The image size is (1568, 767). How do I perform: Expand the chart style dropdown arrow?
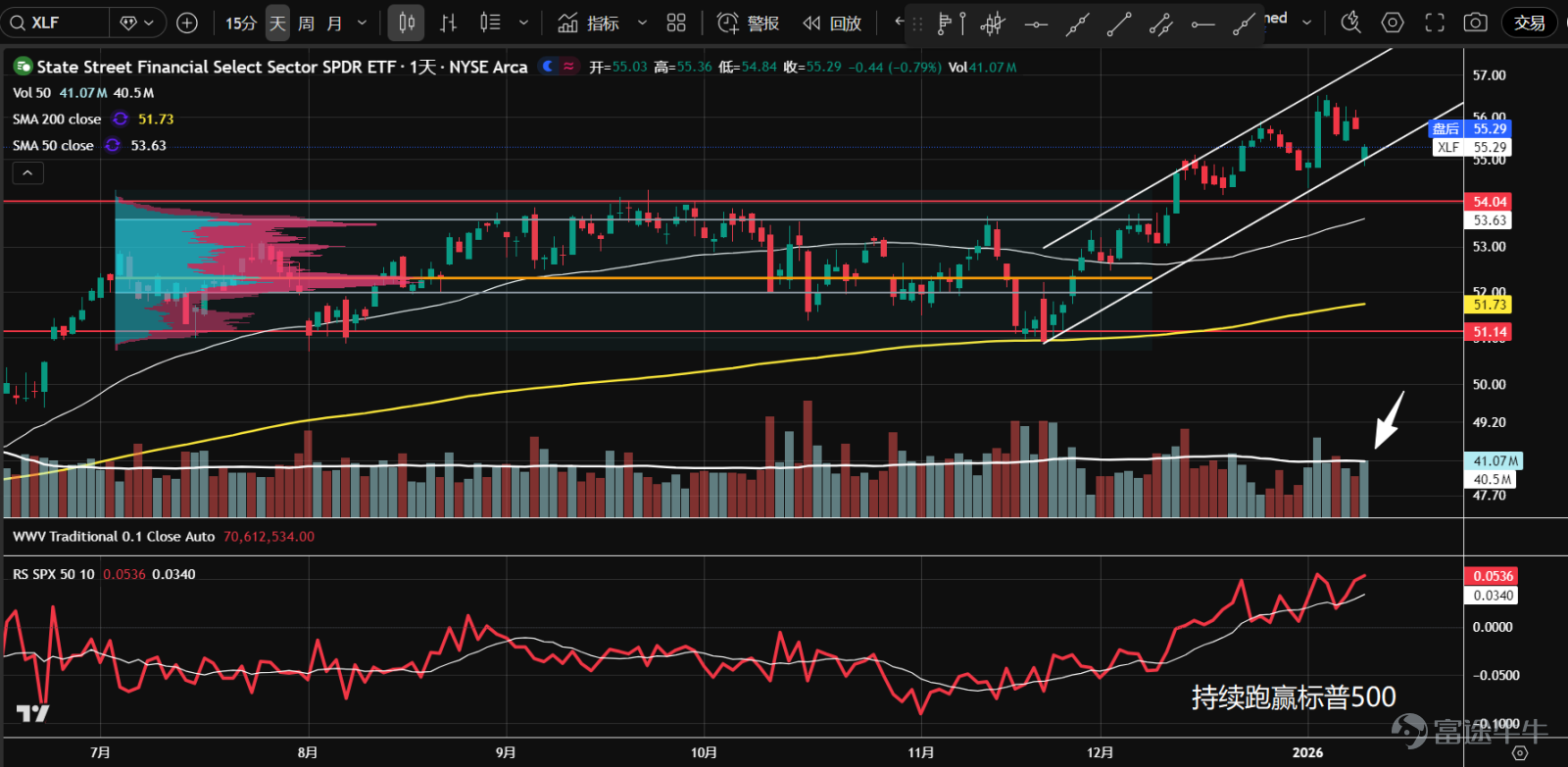tap(523, 23)
